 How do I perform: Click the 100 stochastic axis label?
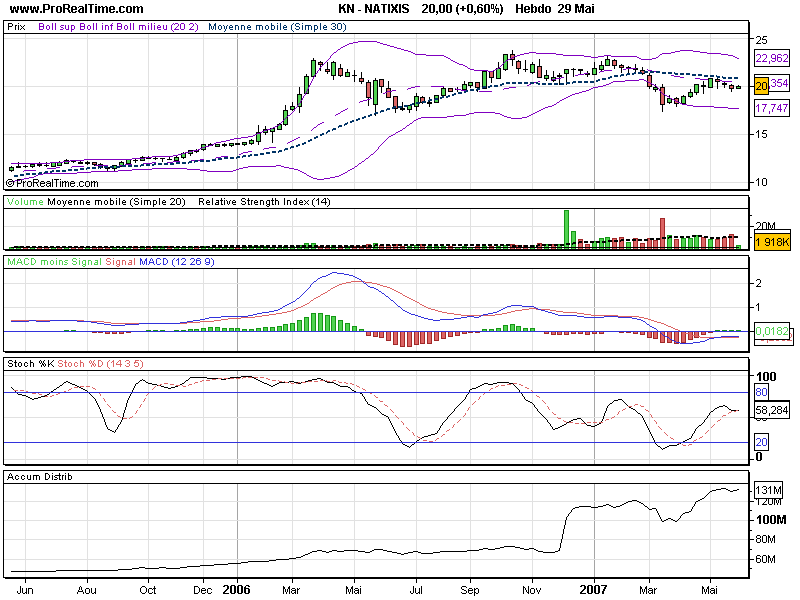pyautogui.click(x=766, y=377)
